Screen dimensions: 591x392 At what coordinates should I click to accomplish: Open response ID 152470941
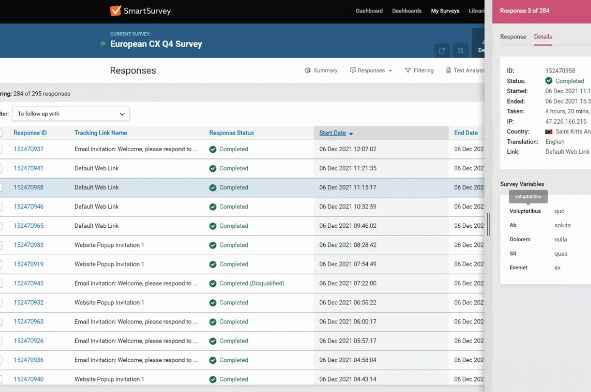[28, 168]
